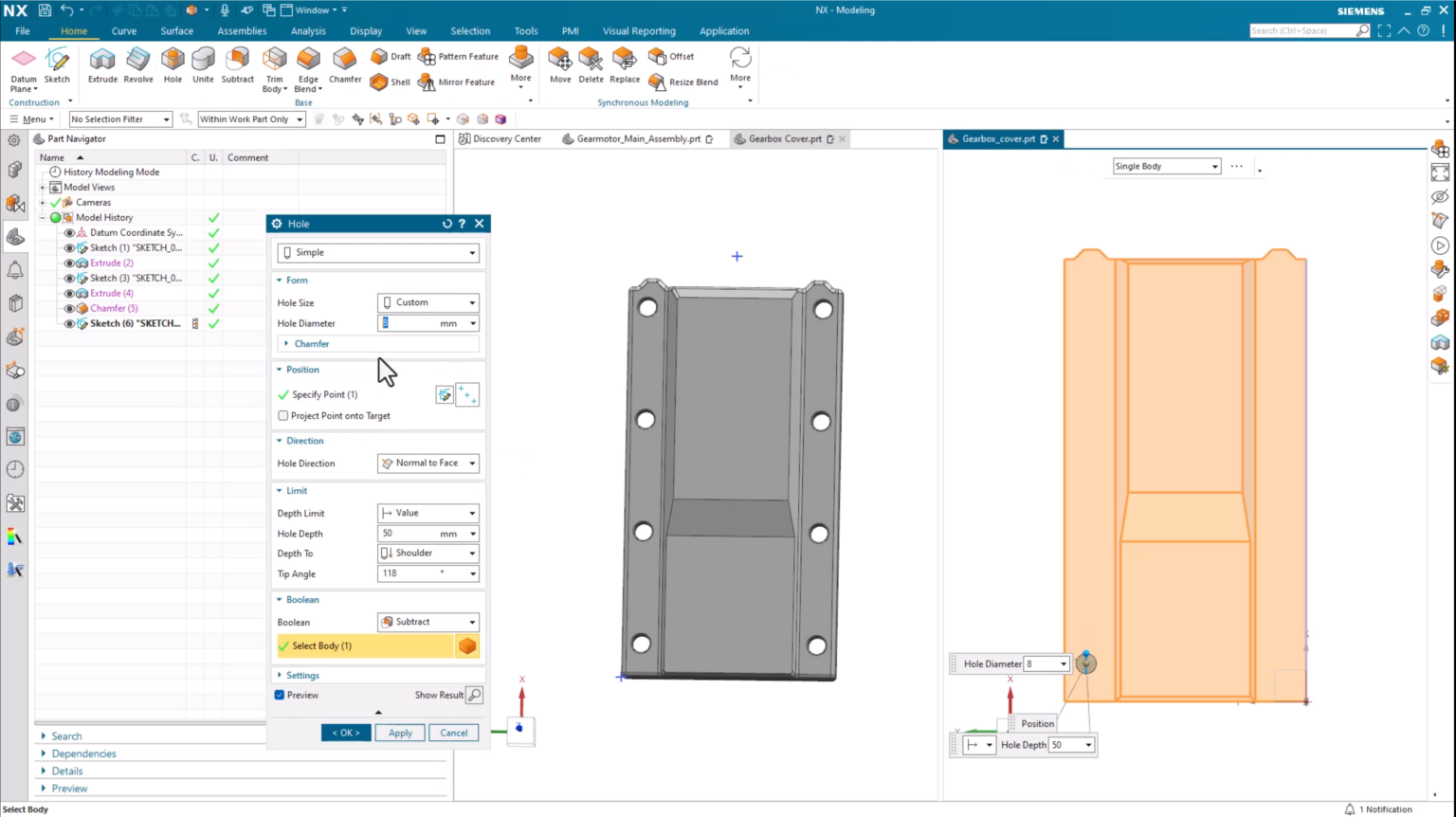
Task: Start a Pattern Feature
Action: (x=459, y=56)
